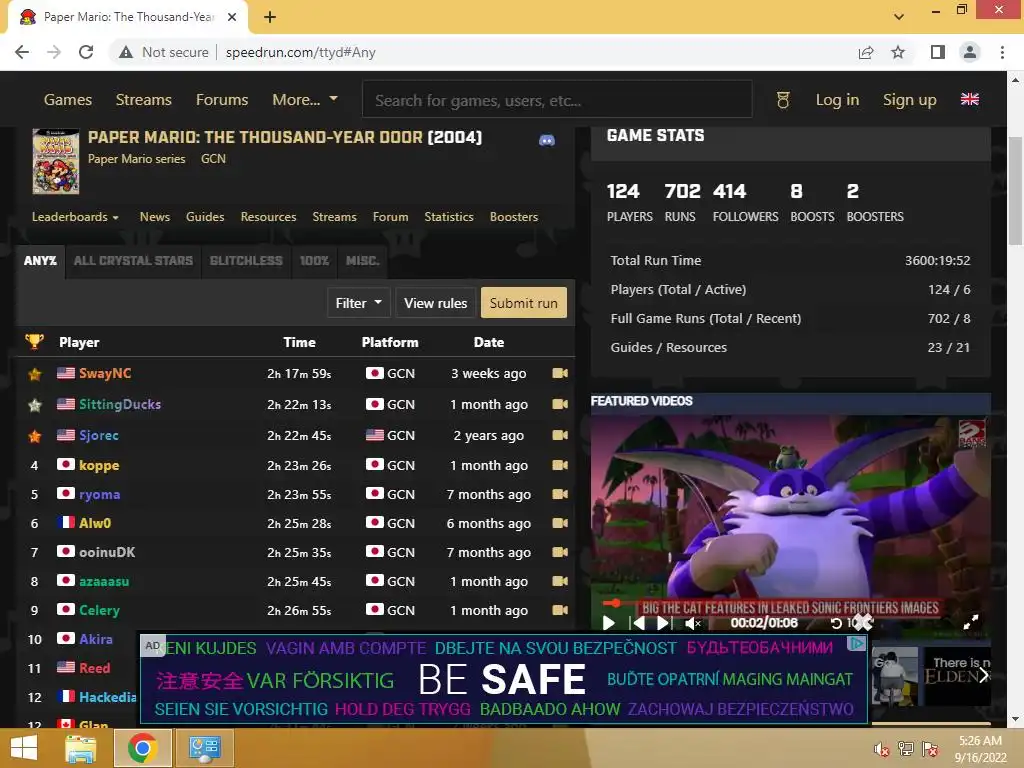Click the Log in link

click(x=837, y=99)
